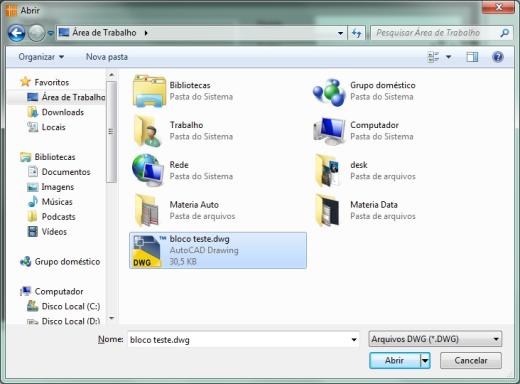This screenshot has width=520, height=384.
Task: Select Disco Local (C:) in sidebar
Action: pos(71,306)
